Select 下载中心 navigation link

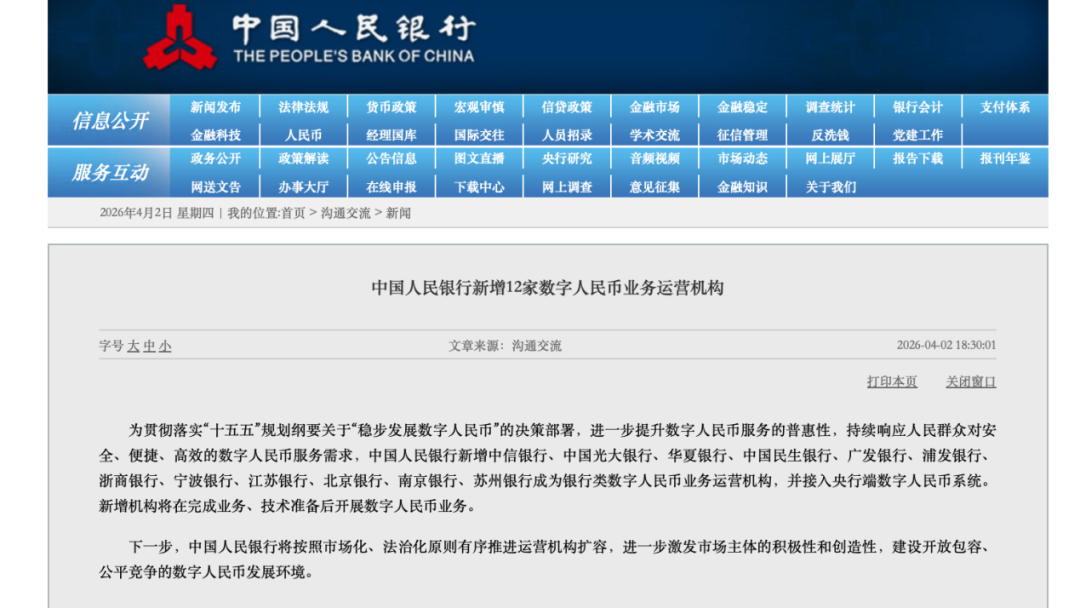[479, 187]
